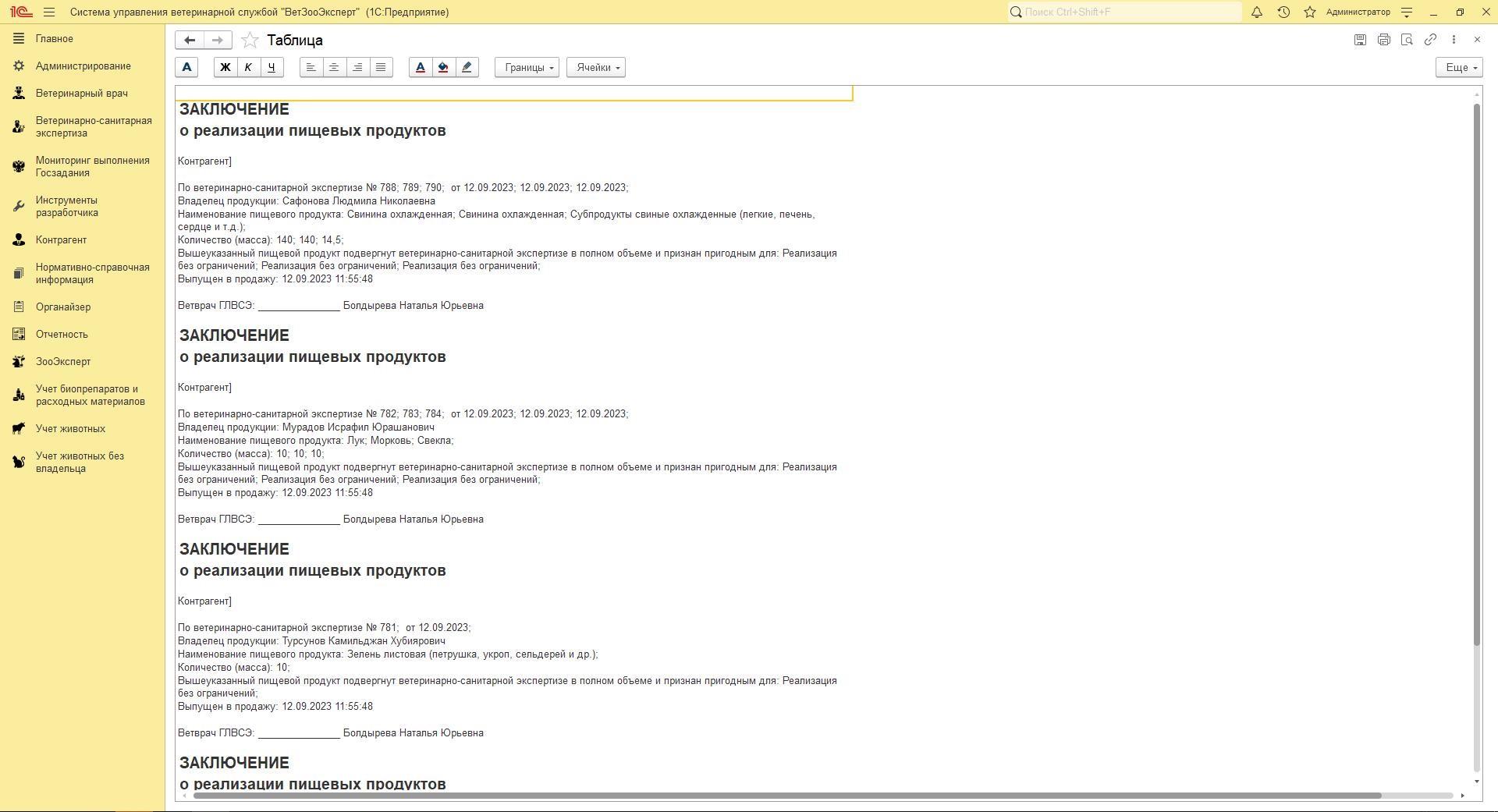The image size is (1498, 812).
Task: Open Учет животных без владельца section
Action: pos(83,463)
